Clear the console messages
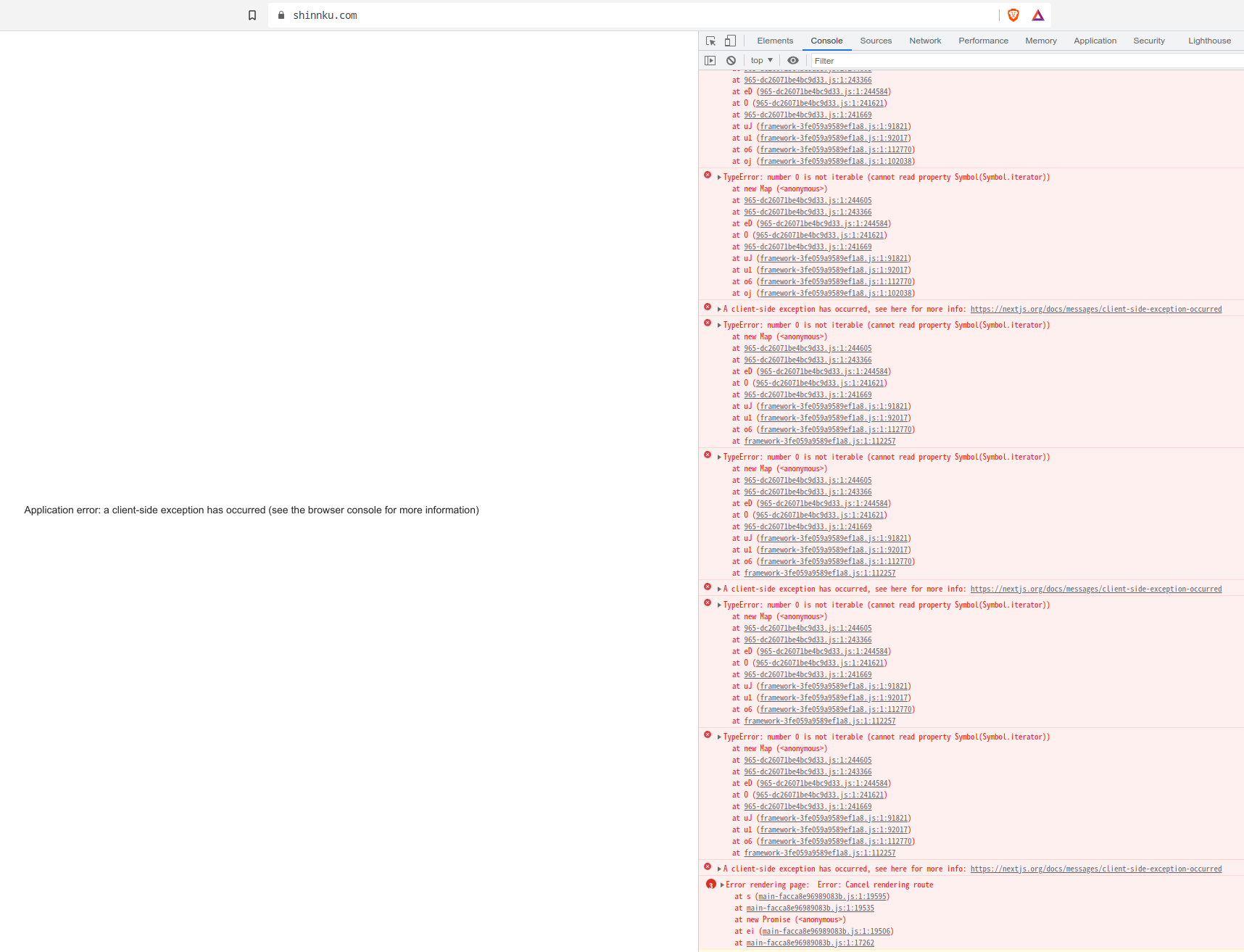Viewport: 1244px width, 952px height. (x=731, y=60)
